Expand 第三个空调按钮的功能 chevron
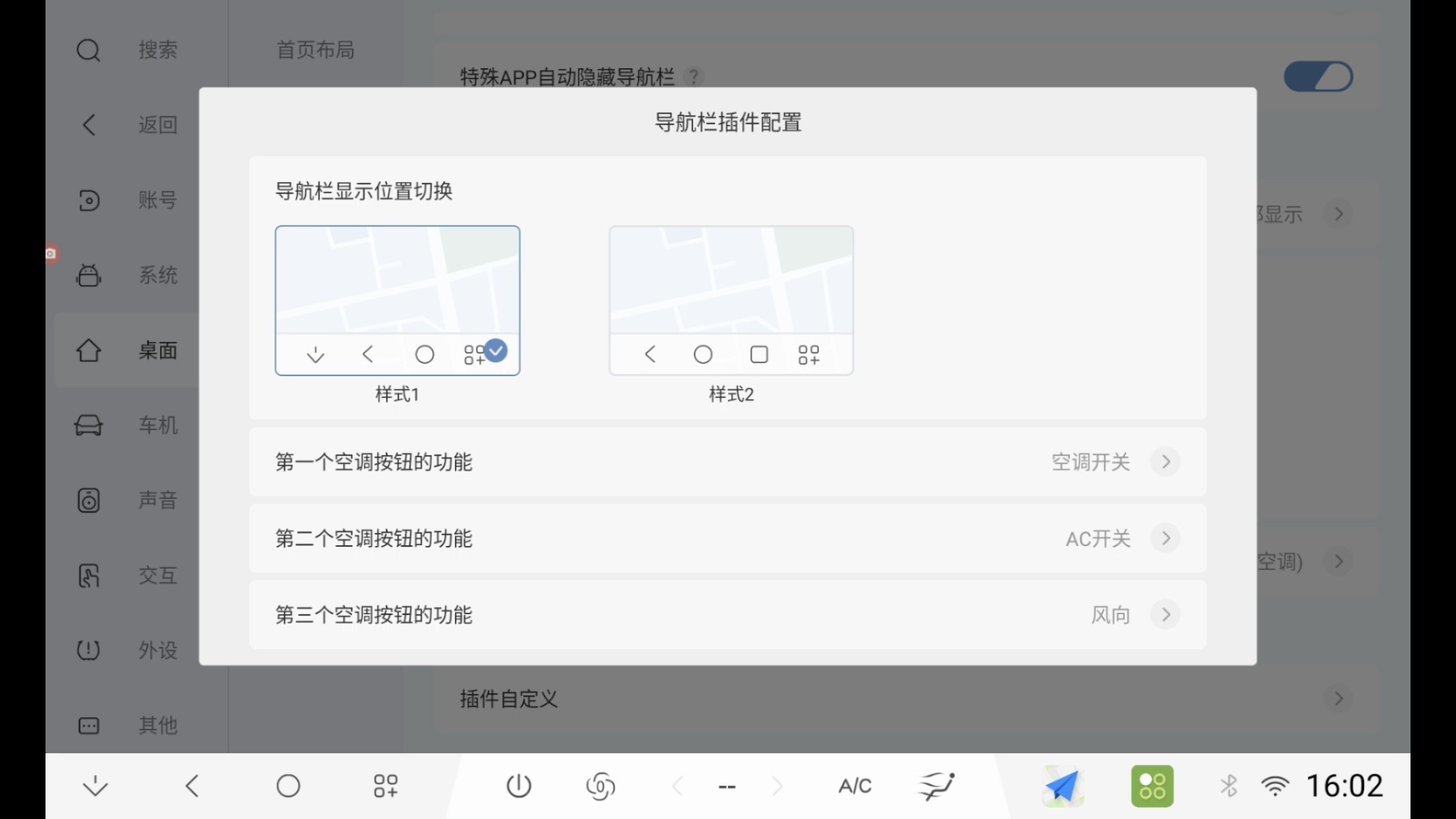1456x819 pixels. click(1166, 614)
